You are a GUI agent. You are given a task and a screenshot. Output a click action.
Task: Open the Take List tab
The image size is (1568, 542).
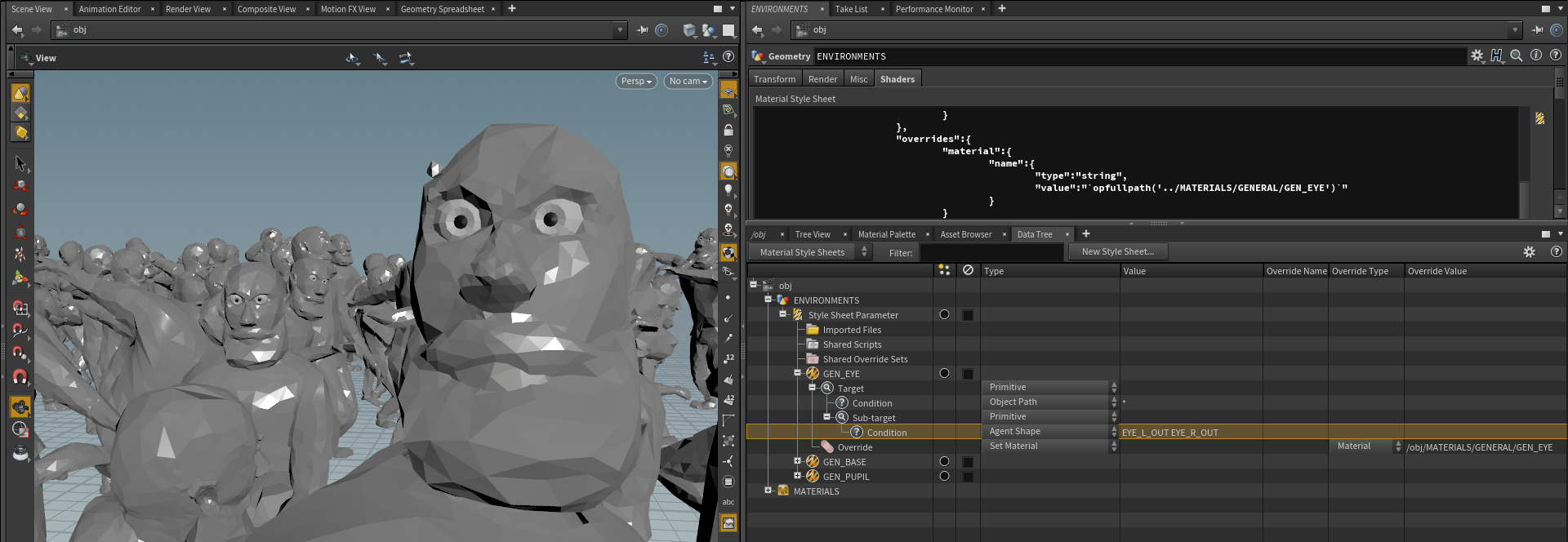(x=851, y=9)
